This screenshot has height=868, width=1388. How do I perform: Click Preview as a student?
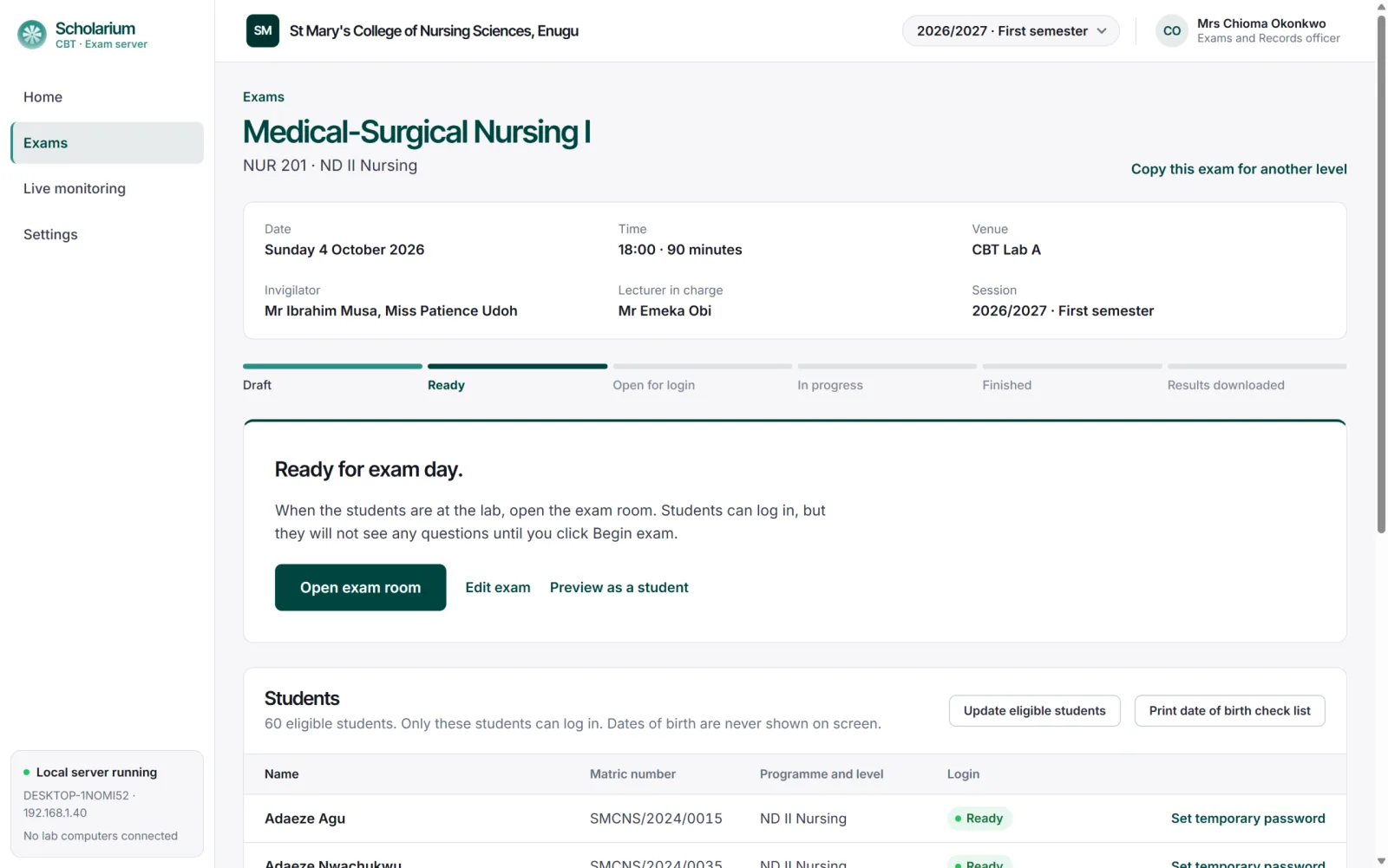[619, 587]
